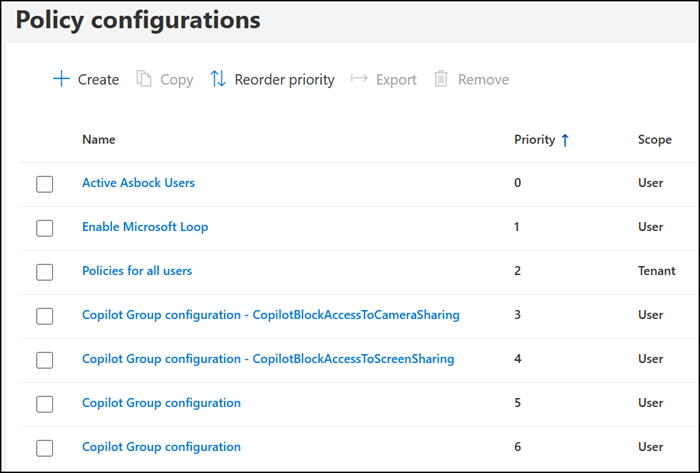Screen dimensions: 700x473
Task: Open the Active Asbock Users policy
Action: pos(138,183)
